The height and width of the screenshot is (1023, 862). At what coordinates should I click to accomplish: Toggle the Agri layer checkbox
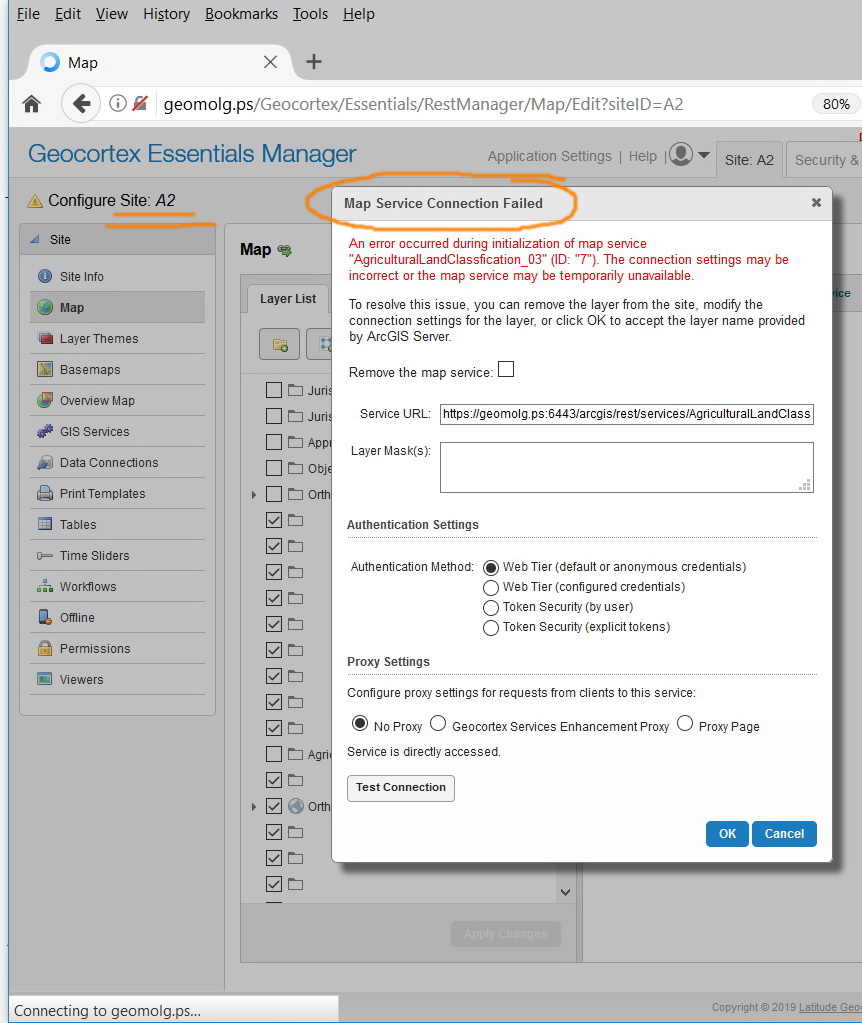pos(274,754)
